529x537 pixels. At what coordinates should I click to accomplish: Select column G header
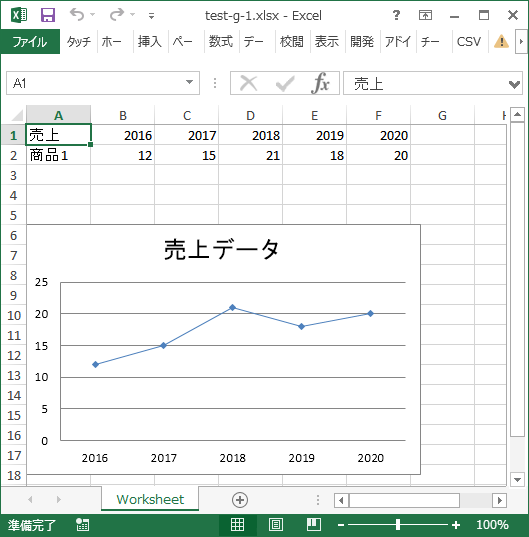(442, 115)
